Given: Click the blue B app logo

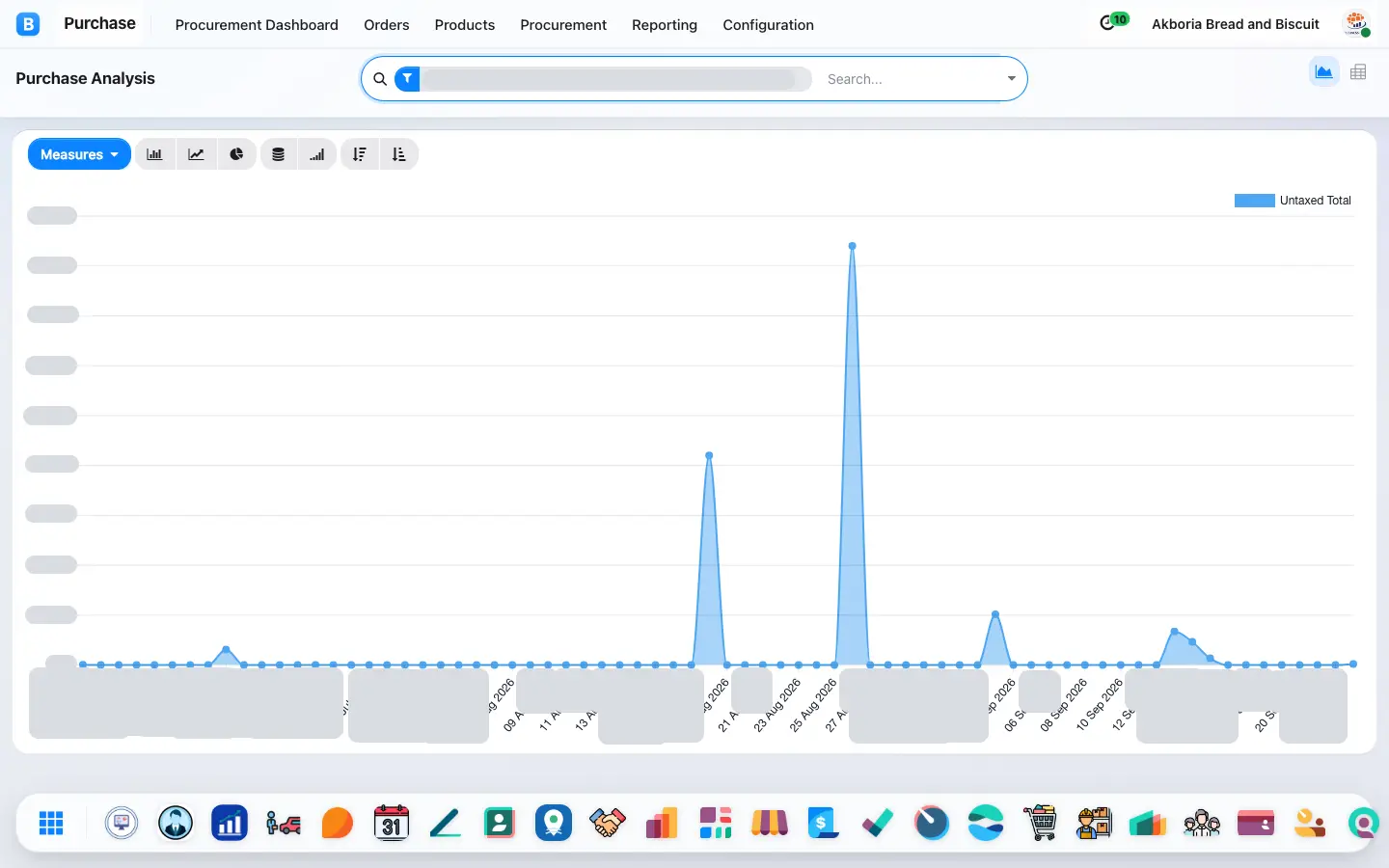Looking at the screenshot, I should pos(28,24).
